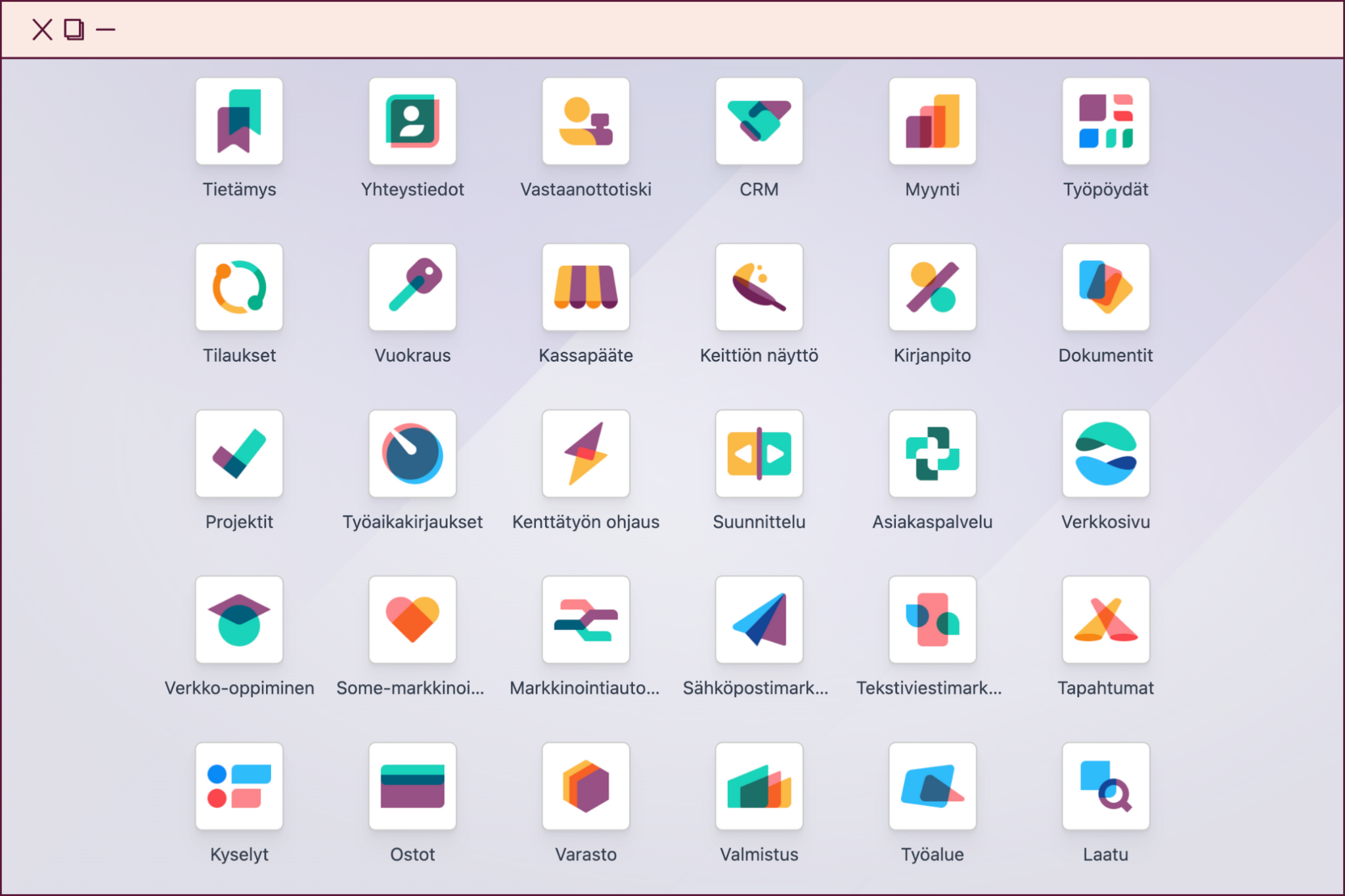This screenshot has height=896, width=1345.
Task: Launch the CRM app
Action: (x=759, y=121)
